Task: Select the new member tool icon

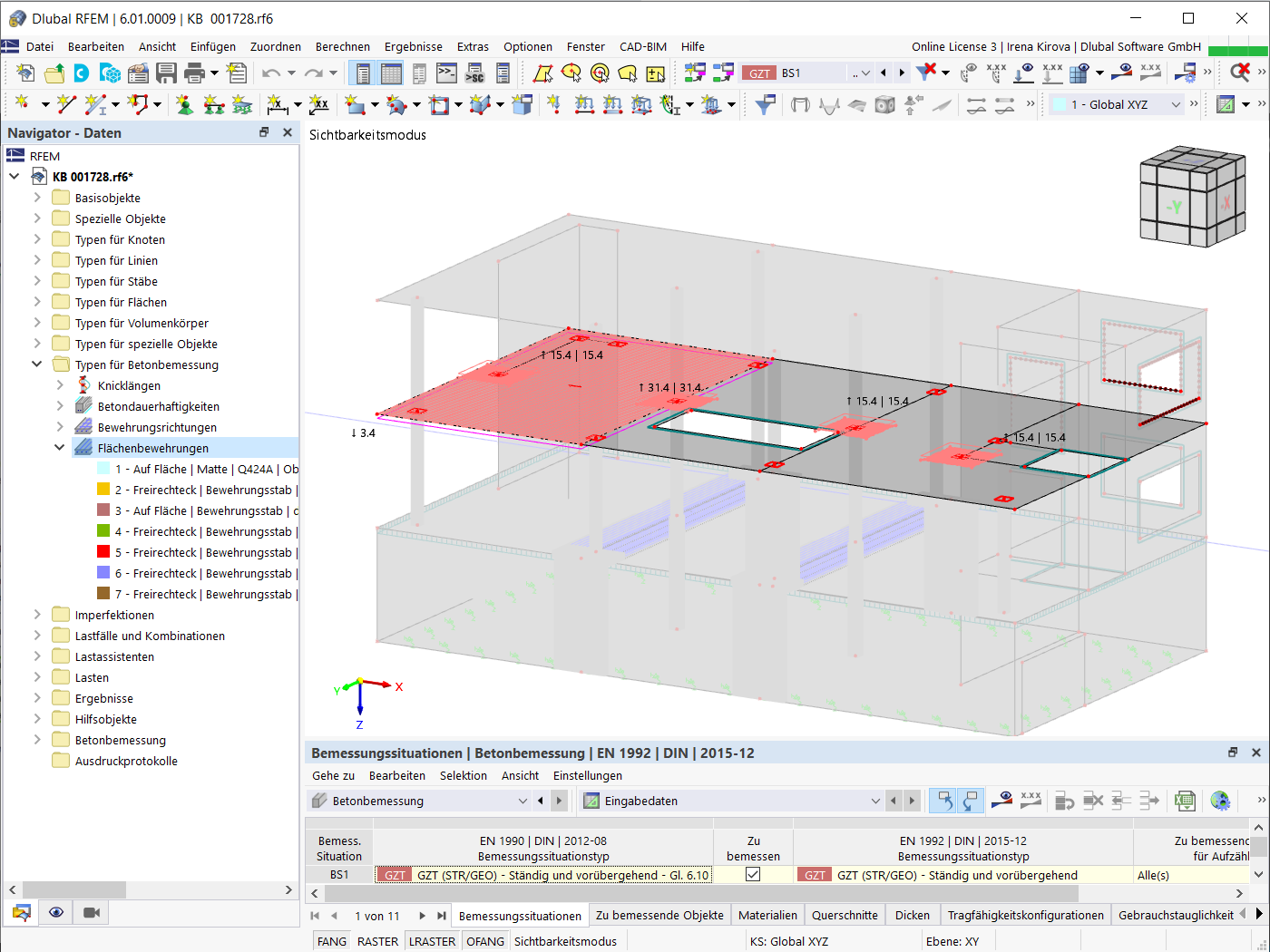Action: [94, 105]
